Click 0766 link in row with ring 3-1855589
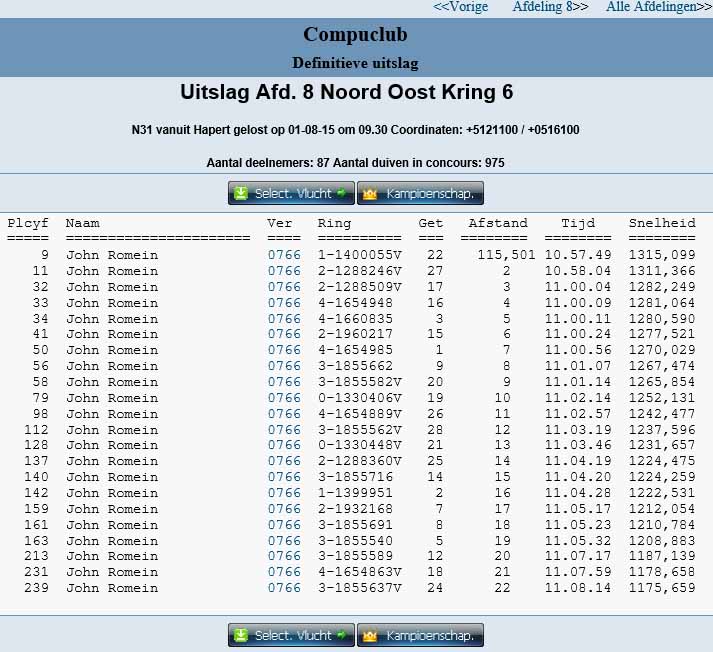Screen dimensions: 713x652 coord(284,556)
